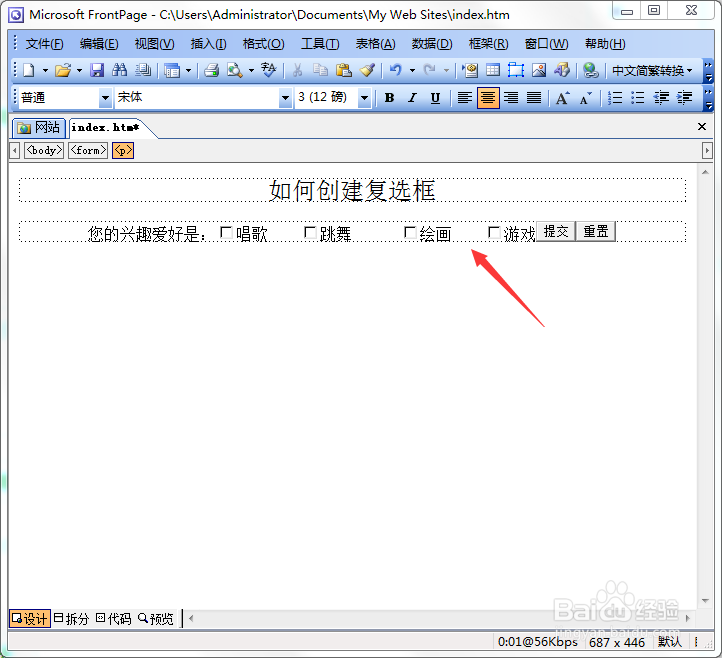Open the 中文简繁转换 dropdown
Viewport: 722px width, 658px height.
click(652, 70)
